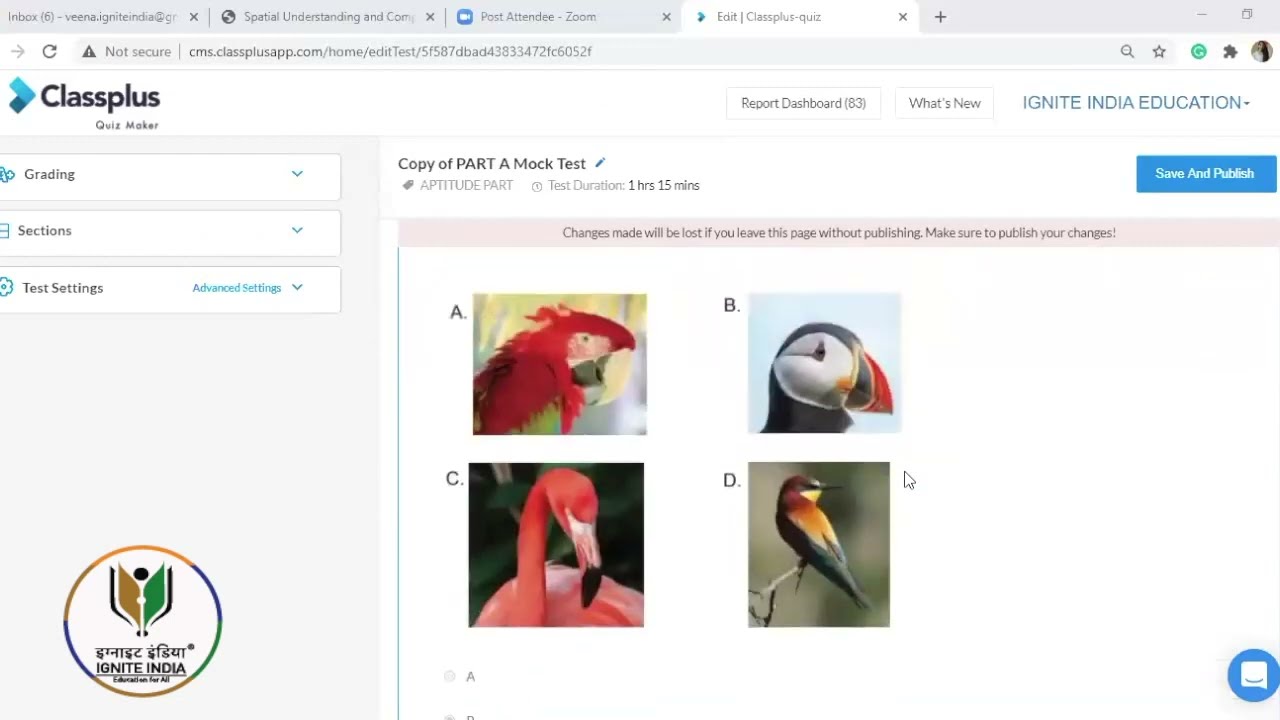The height and width of the screenshot is (720, 1280).
Task: Click the Grading label
Action: [49, 174]
